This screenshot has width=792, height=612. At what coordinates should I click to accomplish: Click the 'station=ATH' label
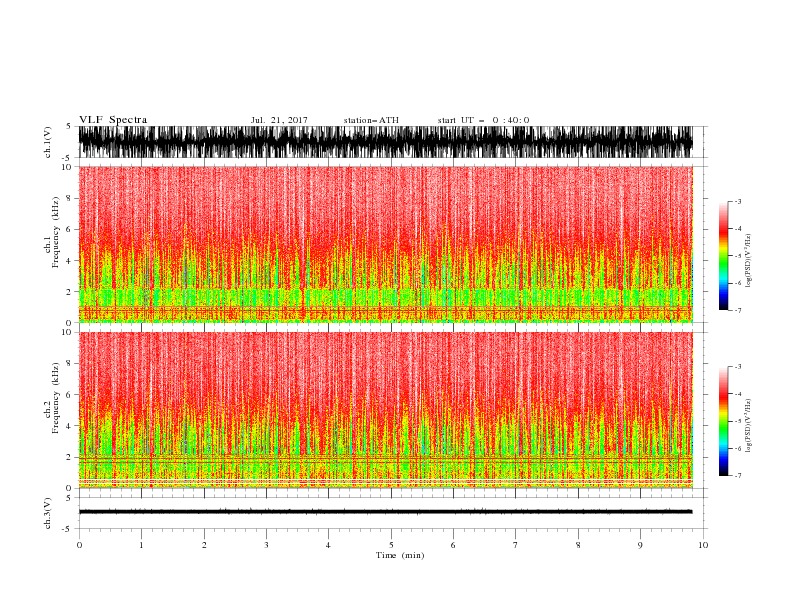[x=371, y=120]
